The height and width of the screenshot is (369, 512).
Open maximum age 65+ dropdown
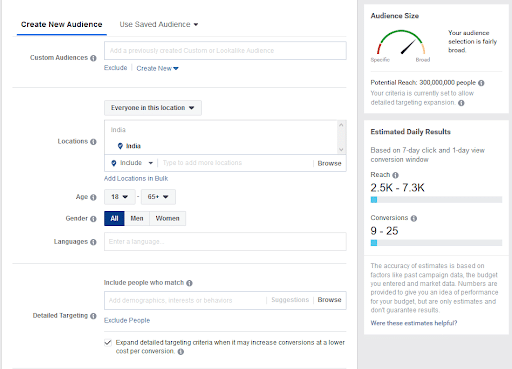click(158, 197)
